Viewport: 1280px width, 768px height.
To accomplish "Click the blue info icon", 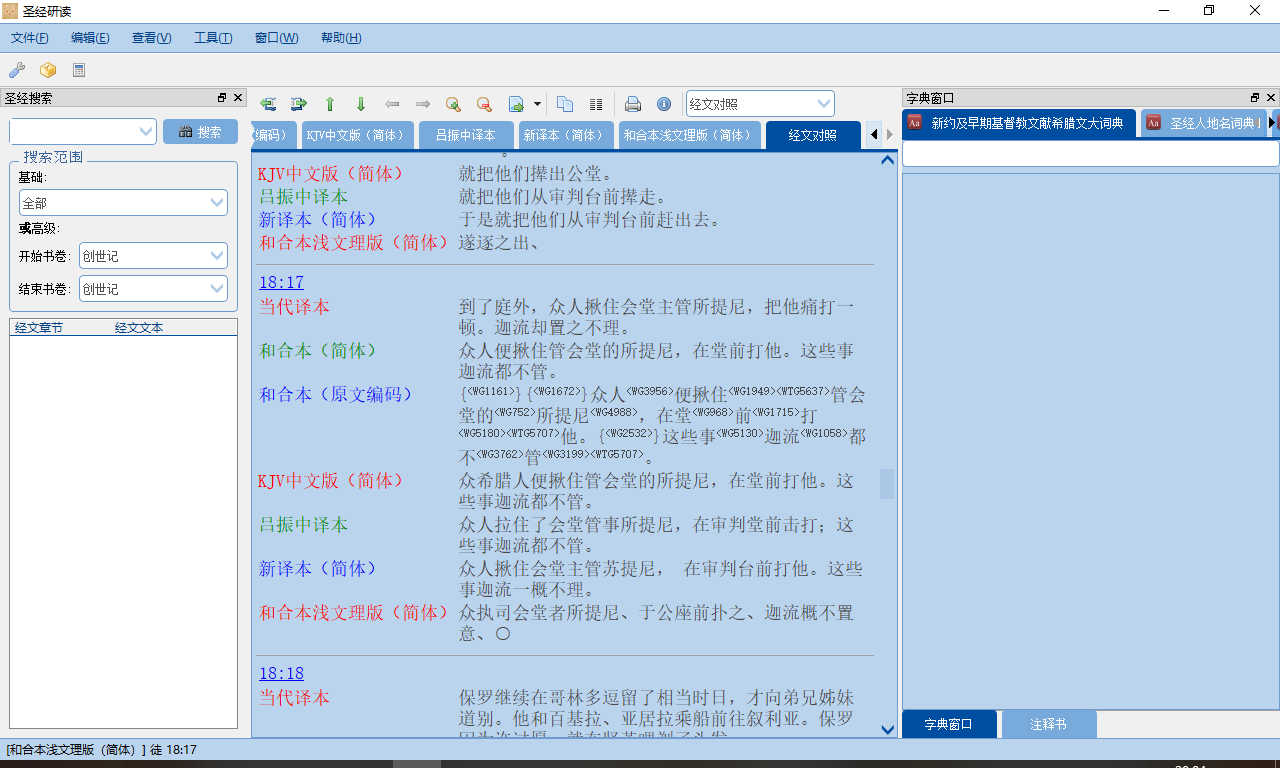I will pyautogui.click(x=664, y=104).
